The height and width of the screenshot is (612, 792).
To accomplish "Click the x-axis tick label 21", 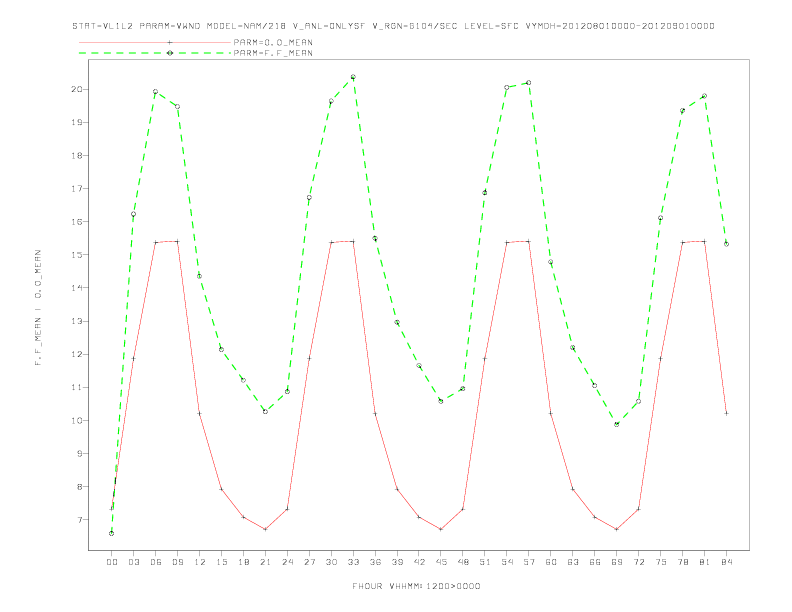I will click(x=265, y=562).
